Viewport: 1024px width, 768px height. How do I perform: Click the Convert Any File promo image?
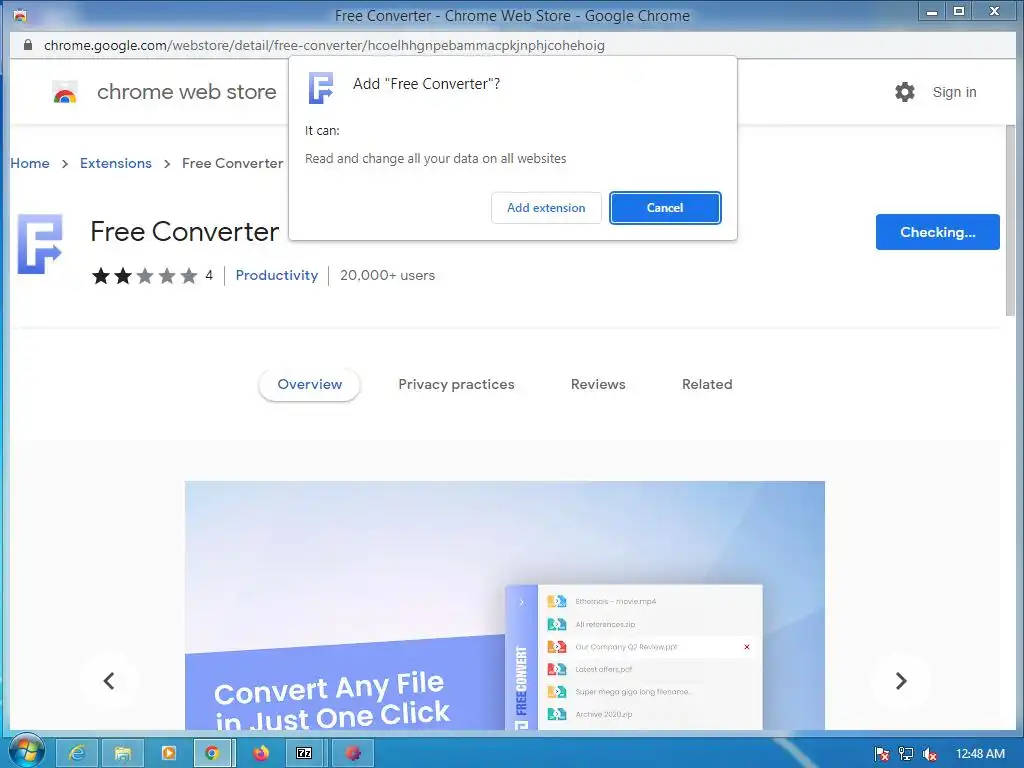pyautogui.click(x=504, y=605)
